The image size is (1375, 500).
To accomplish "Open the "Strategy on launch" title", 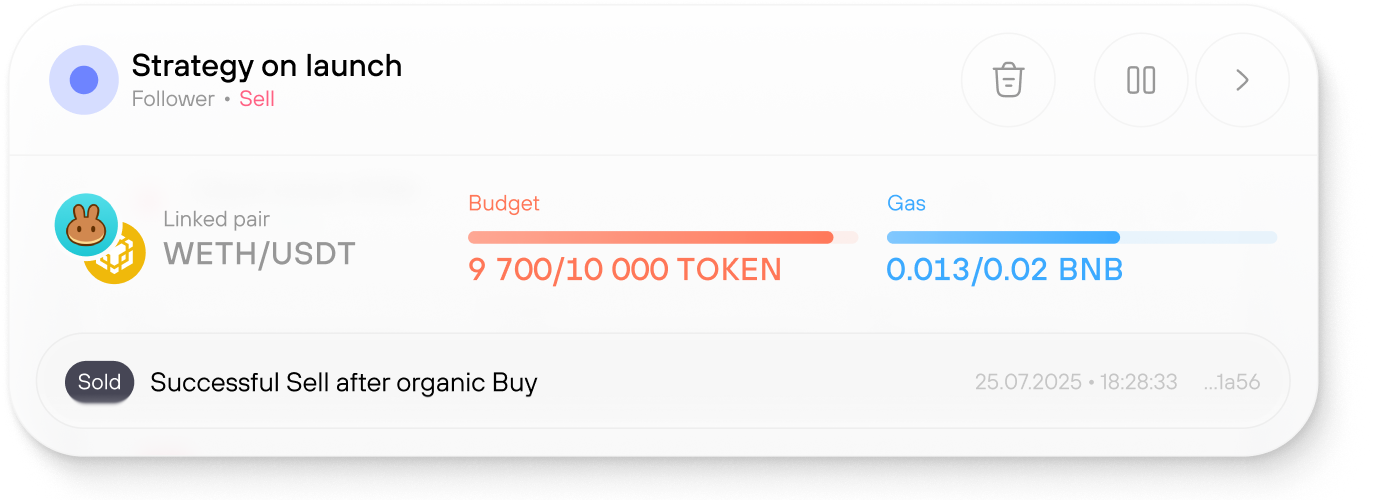I will coord(267,66).
